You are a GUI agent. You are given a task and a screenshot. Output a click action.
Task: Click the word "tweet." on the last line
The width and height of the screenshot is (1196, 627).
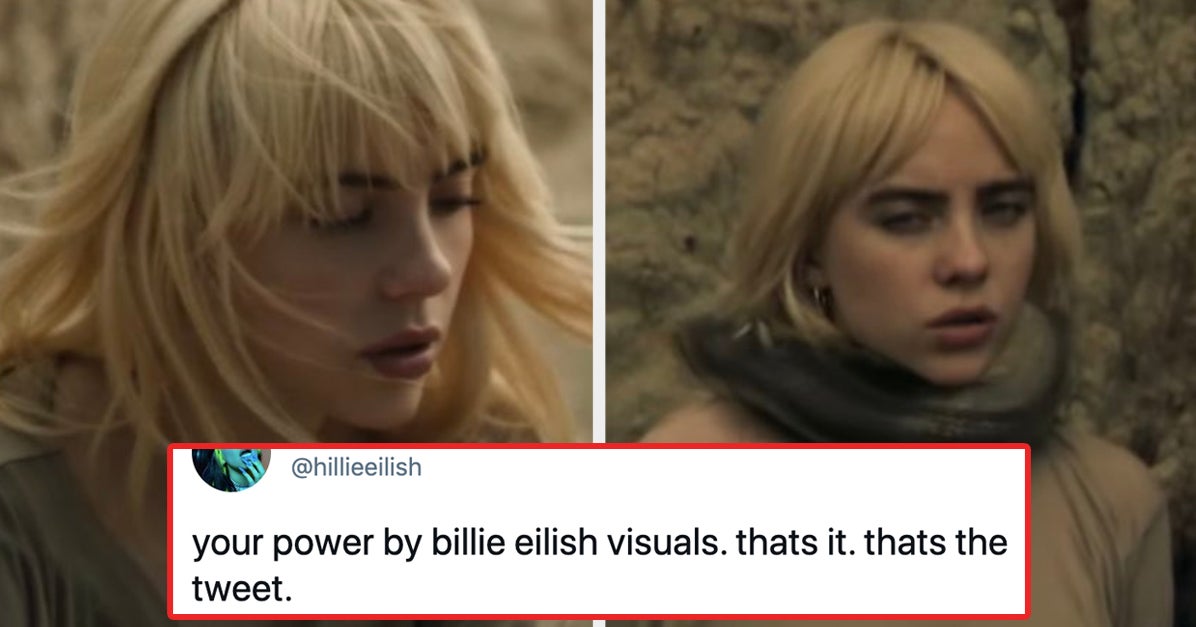(x=242, y=587)
